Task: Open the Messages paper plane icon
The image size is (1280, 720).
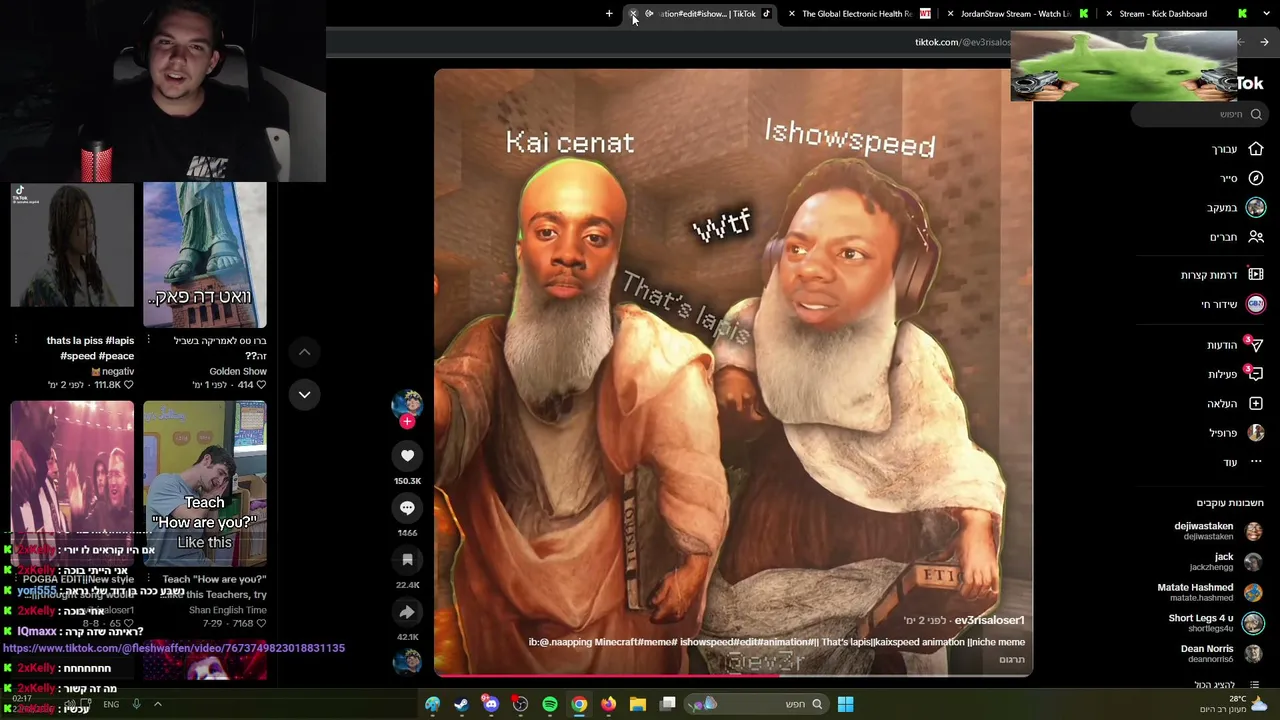Action: tap(1256, 345)
